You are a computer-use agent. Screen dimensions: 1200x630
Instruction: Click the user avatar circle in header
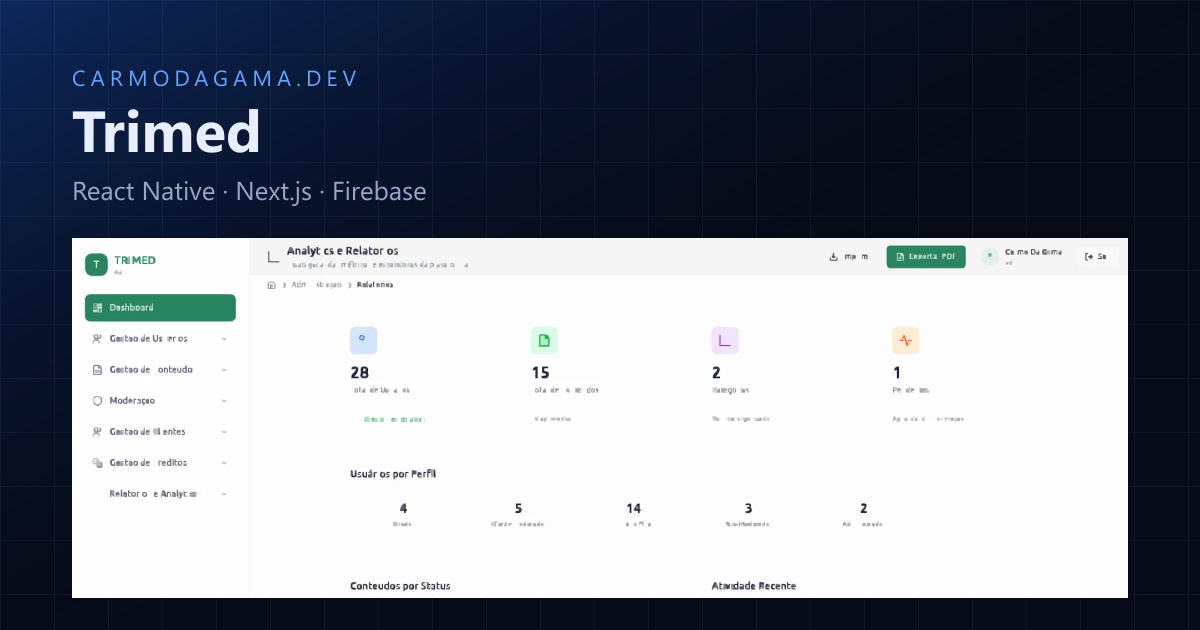(990, 257)
